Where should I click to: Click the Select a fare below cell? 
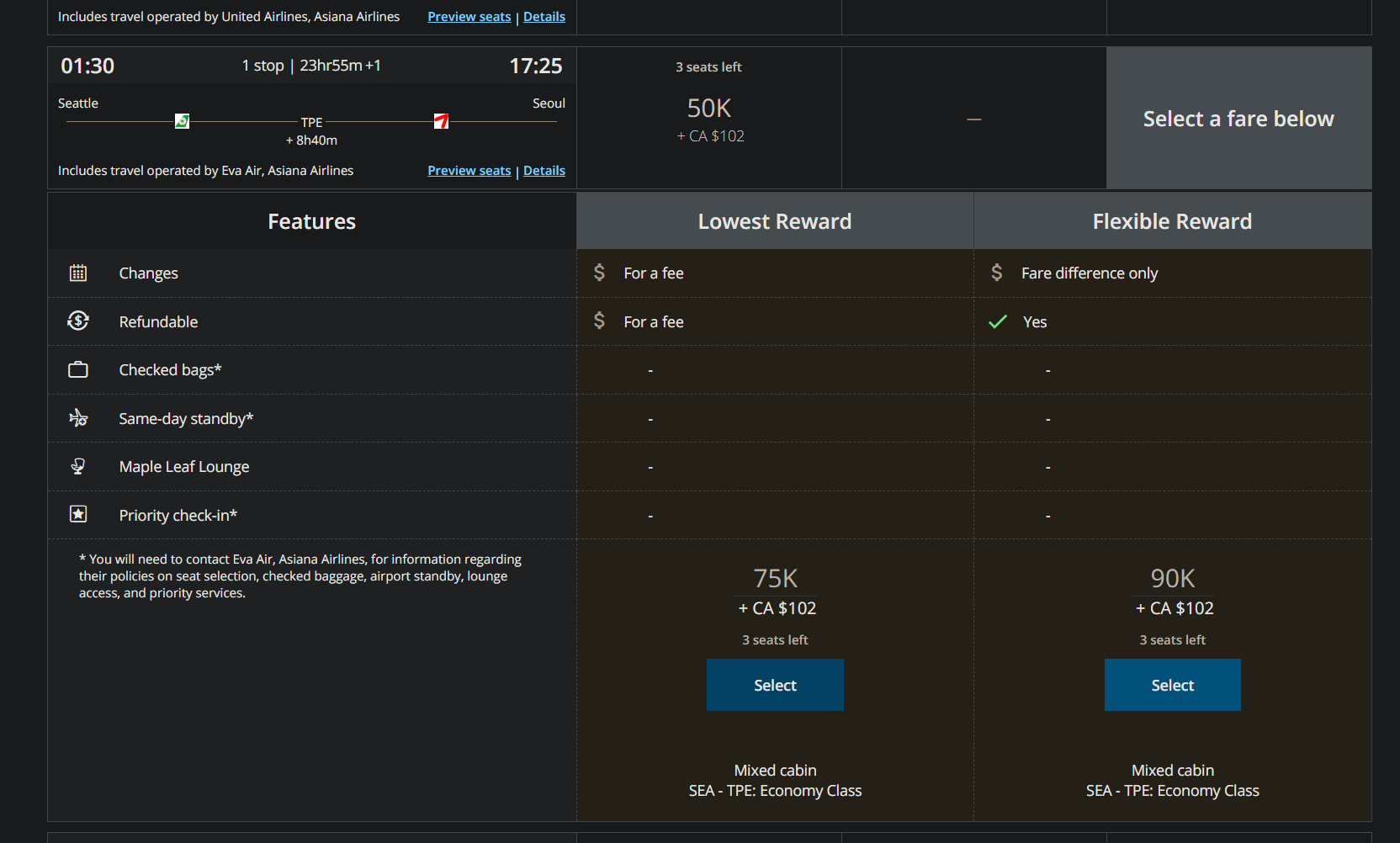click(1238, 118)
